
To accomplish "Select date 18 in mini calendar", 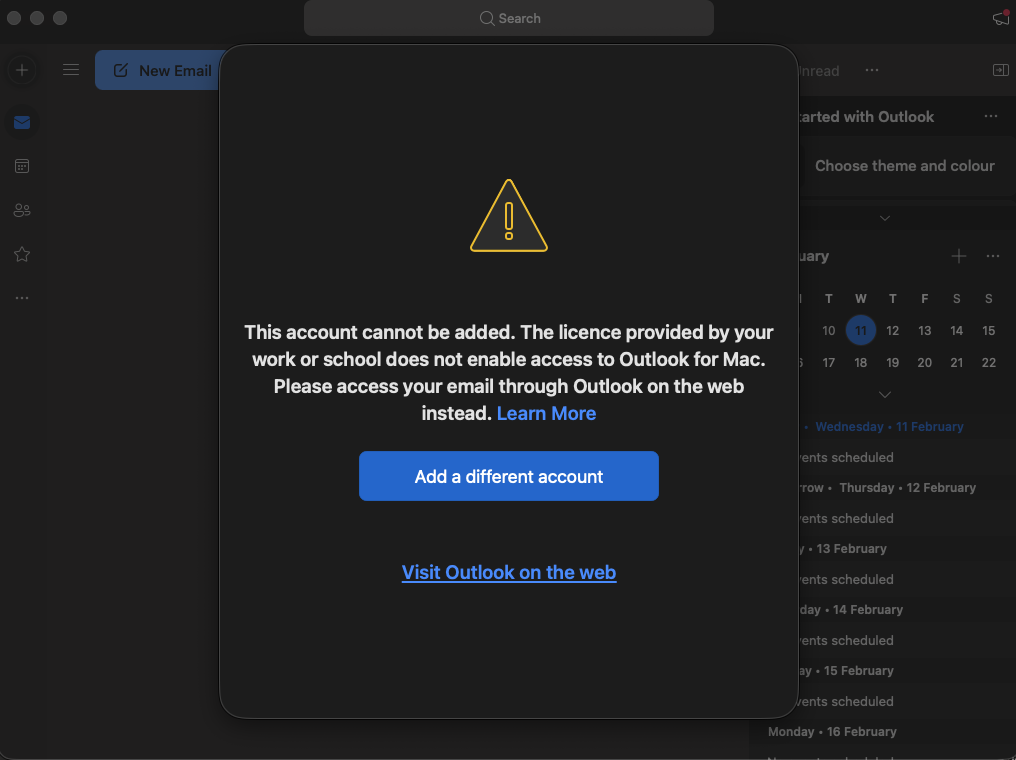I will coord(860,363).
